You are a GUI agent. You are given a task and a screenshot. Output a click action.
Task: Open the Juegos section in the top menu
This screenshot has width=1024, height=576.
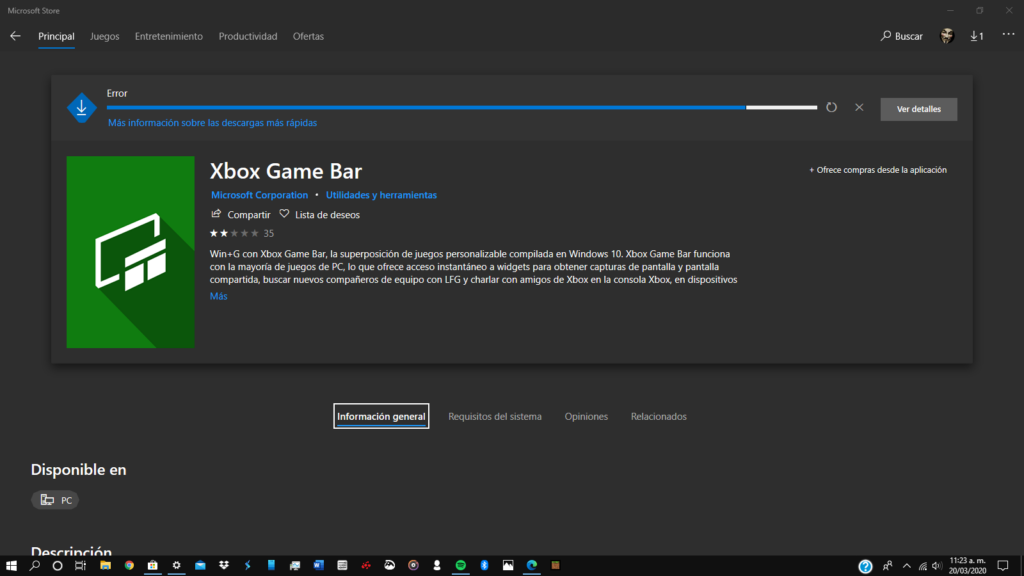(x=104, y=35)
